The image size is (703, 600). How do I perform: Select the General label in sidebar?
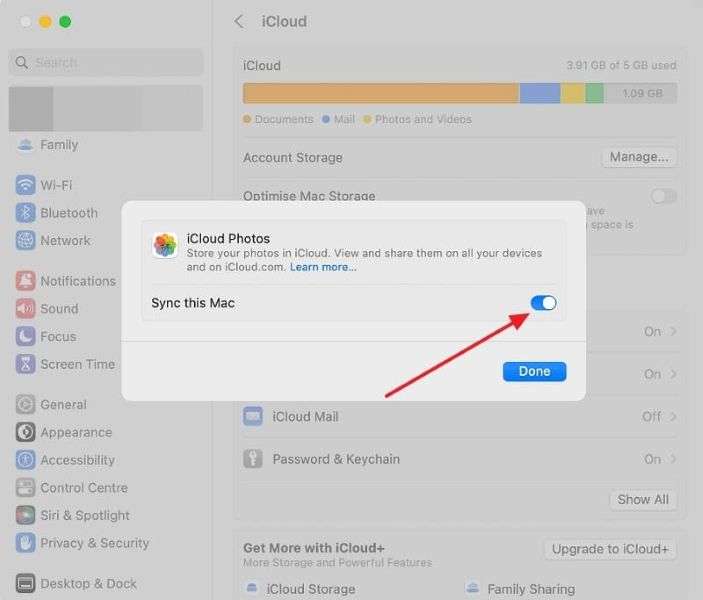(64, 404)
